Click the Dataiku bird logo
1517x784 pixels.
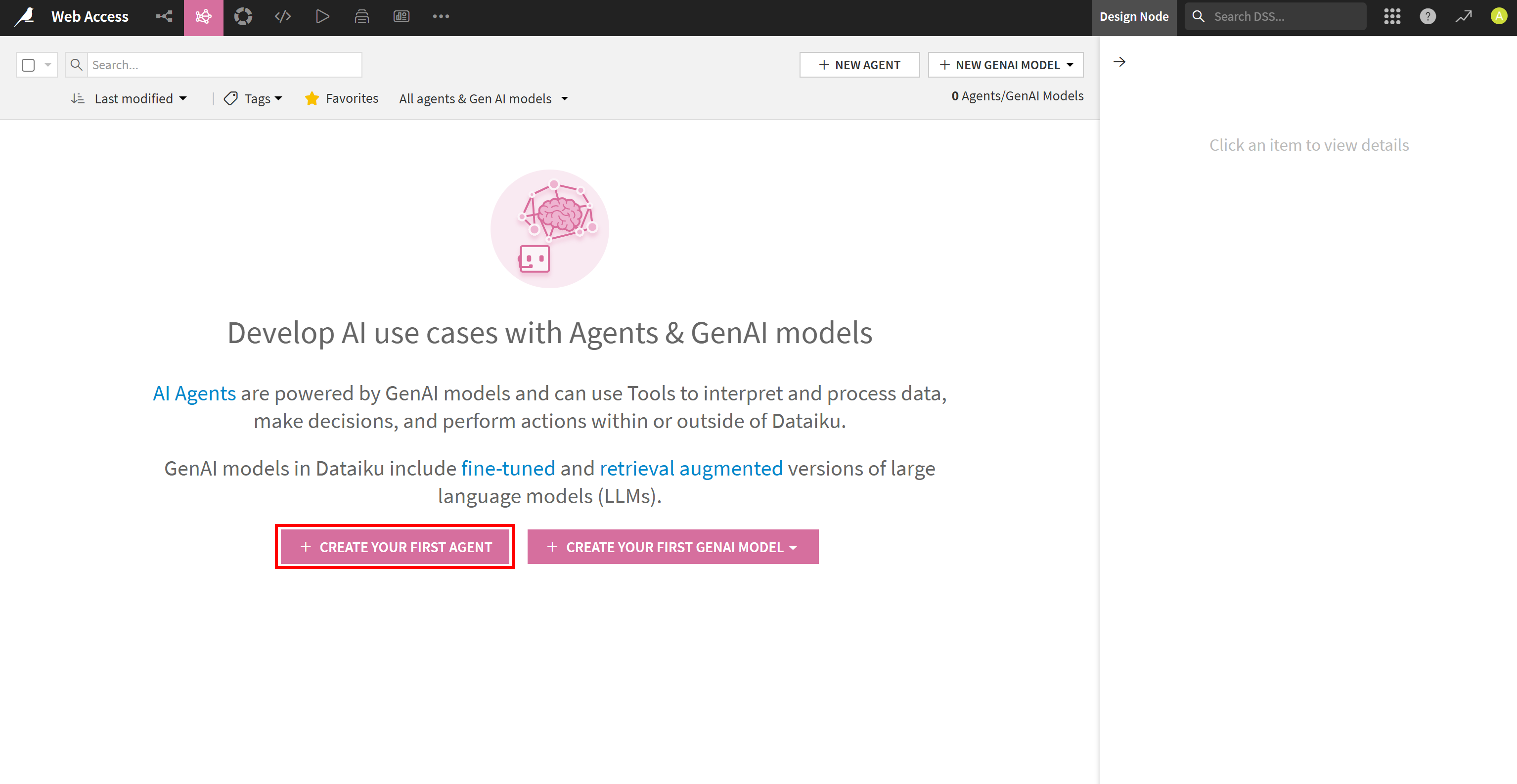point(24,16)
